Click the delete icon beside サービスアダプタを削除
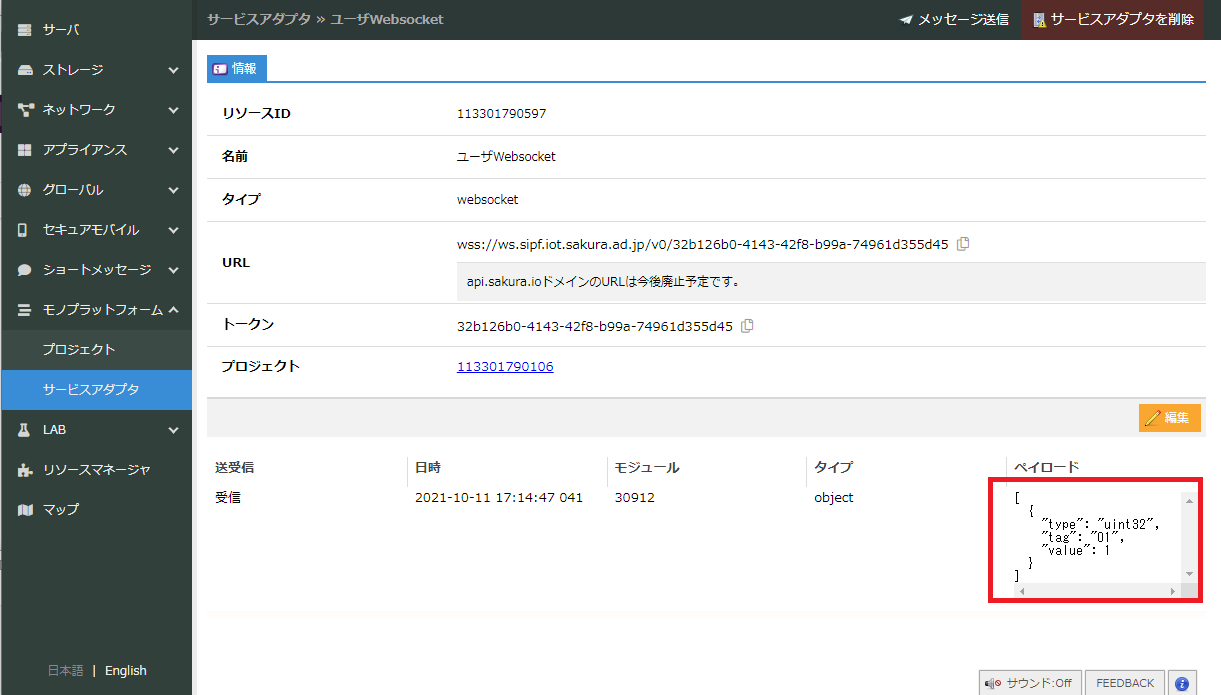The height and width of the screenshot is (695, 1221). 1039,20
